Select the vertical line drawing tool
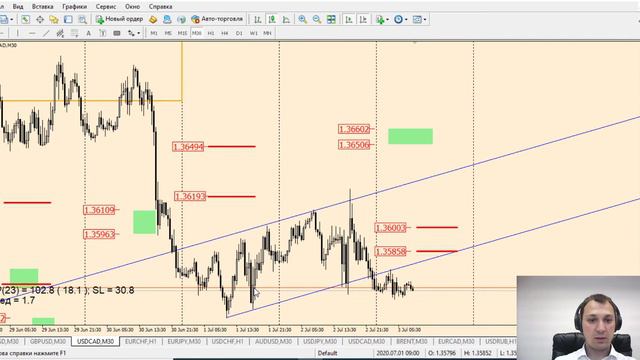This screenshot has width=640, height=360. [x=17, y=33]
